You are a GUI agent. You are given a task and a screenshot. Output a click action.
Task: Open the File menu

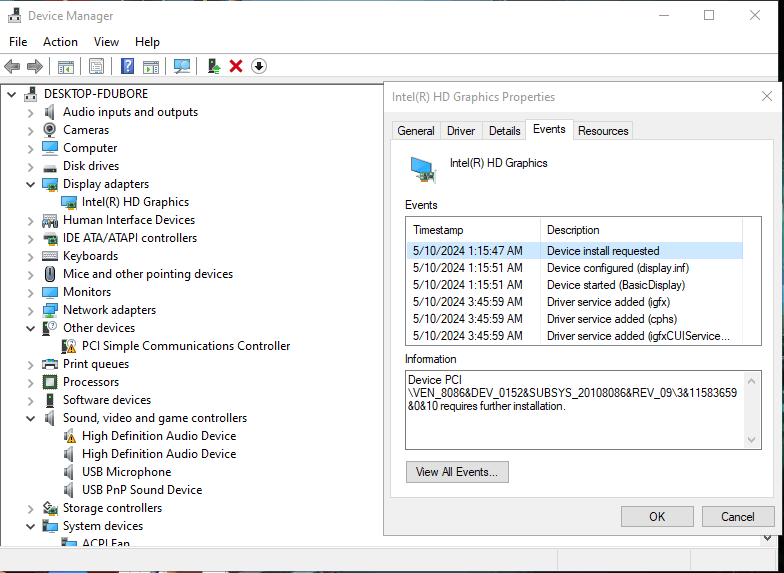click(x=18, y=42)
